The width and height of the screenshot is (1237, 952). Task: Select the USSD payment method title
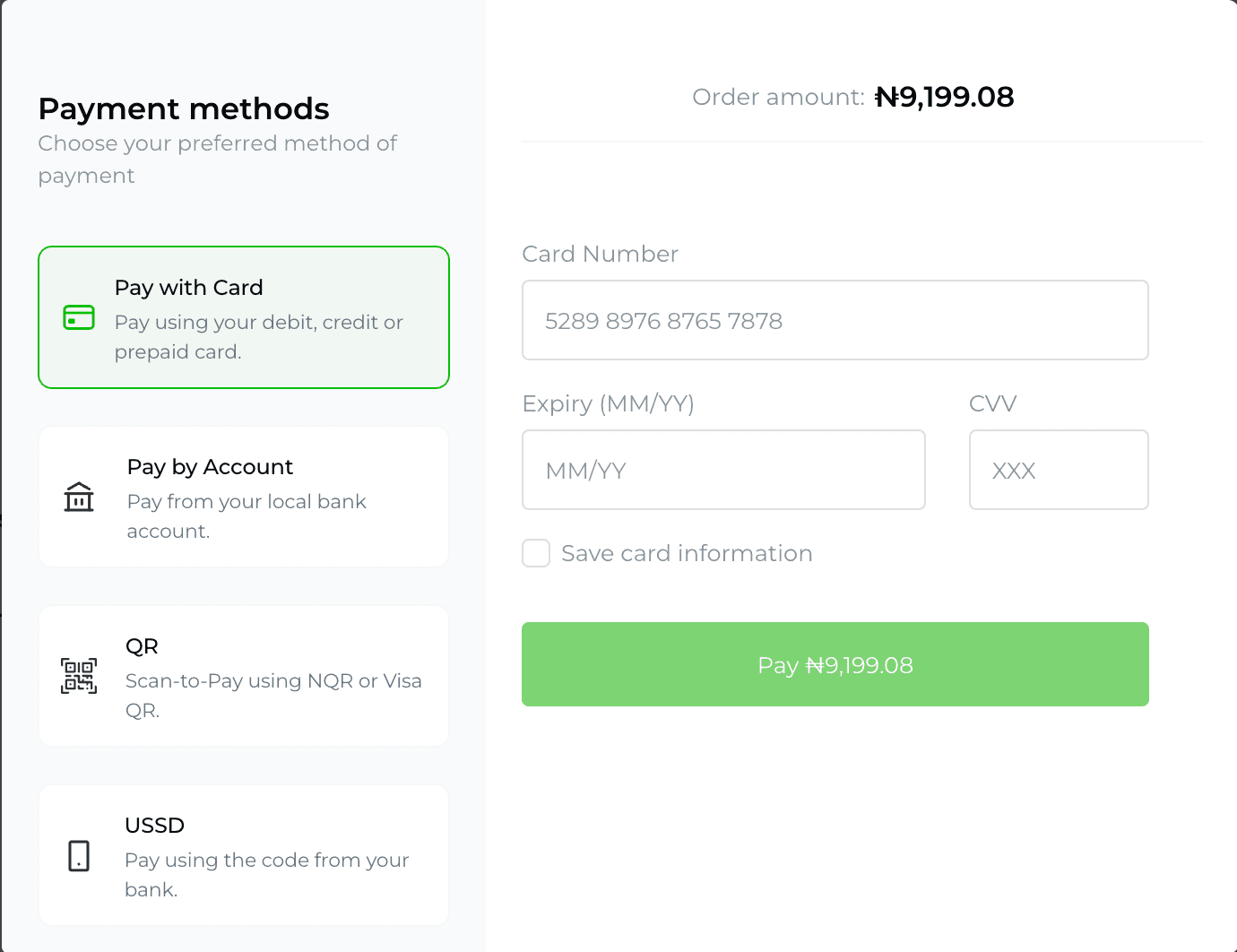tap(154, 826)
